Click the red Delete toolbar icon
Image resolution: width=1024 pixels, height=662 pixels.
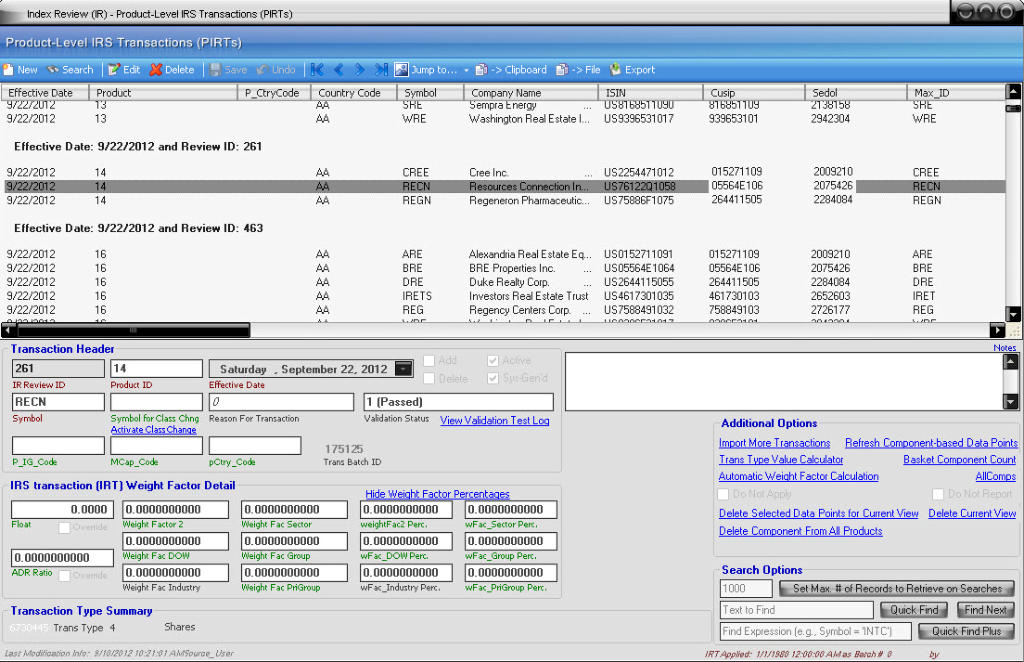155,70
